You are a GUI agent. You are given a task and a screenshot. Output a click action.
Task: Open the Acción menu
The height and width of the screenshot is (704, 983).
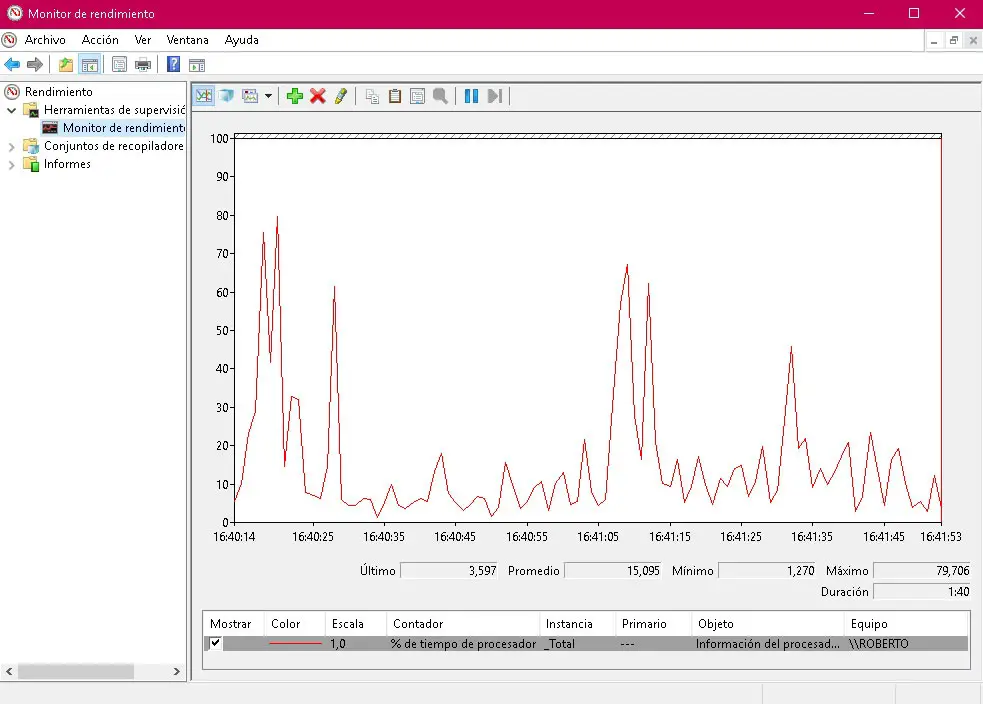coord(100,40)
